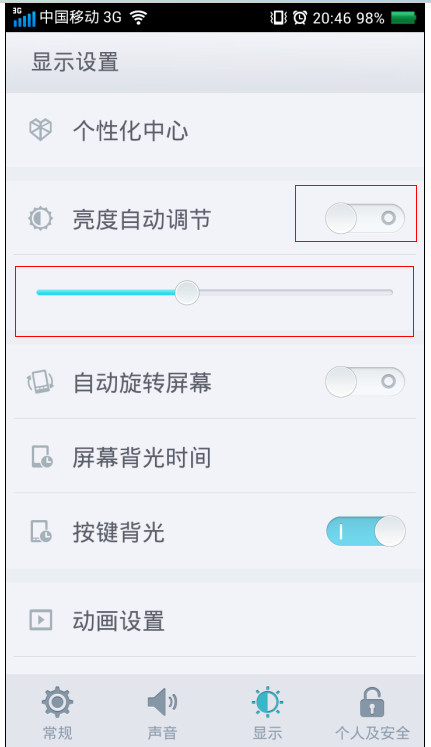Click the brightness slider handle
Viewport: 431px width, 747px height.
(187, 293)
